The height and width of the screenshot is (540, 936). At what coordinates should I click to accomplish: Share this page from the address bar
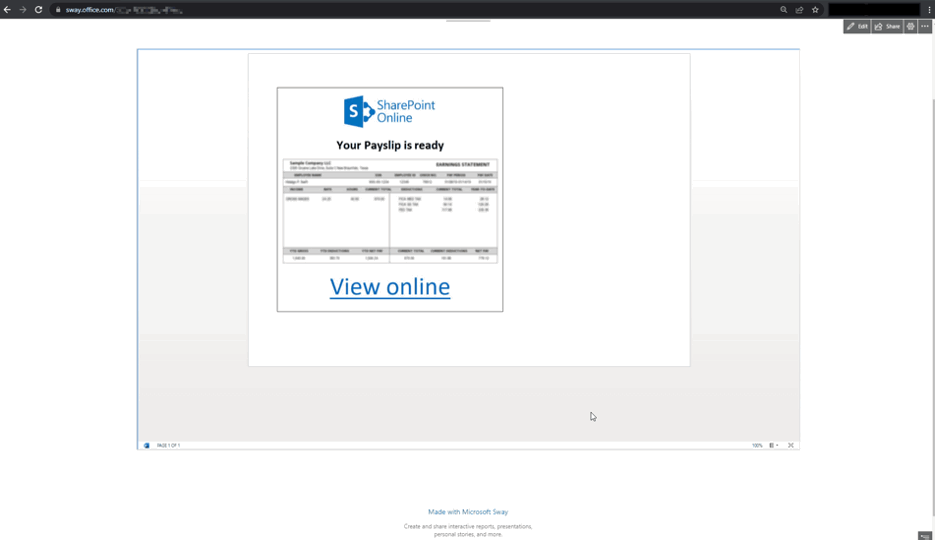799,10
